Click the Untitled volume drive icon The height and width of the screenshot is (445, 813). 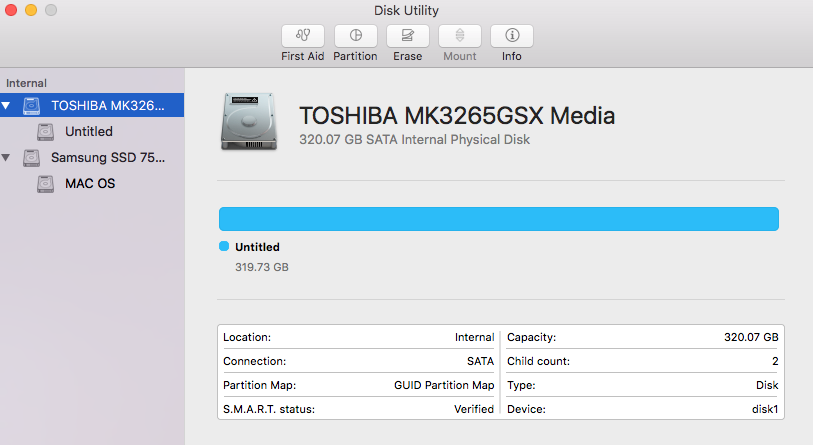tap(46, 132)
